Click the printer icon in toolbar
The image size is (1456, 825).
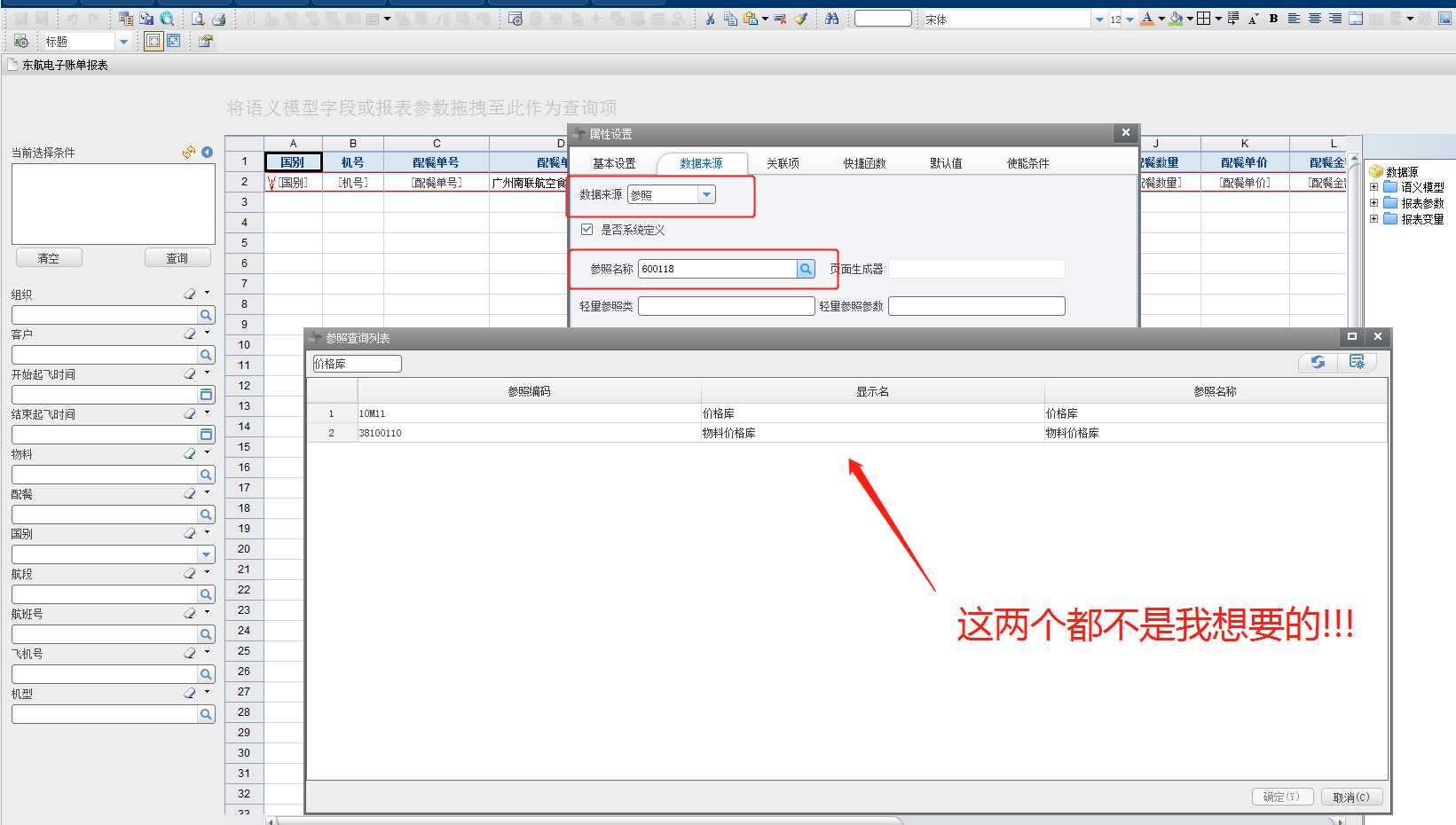click(218, 19)
